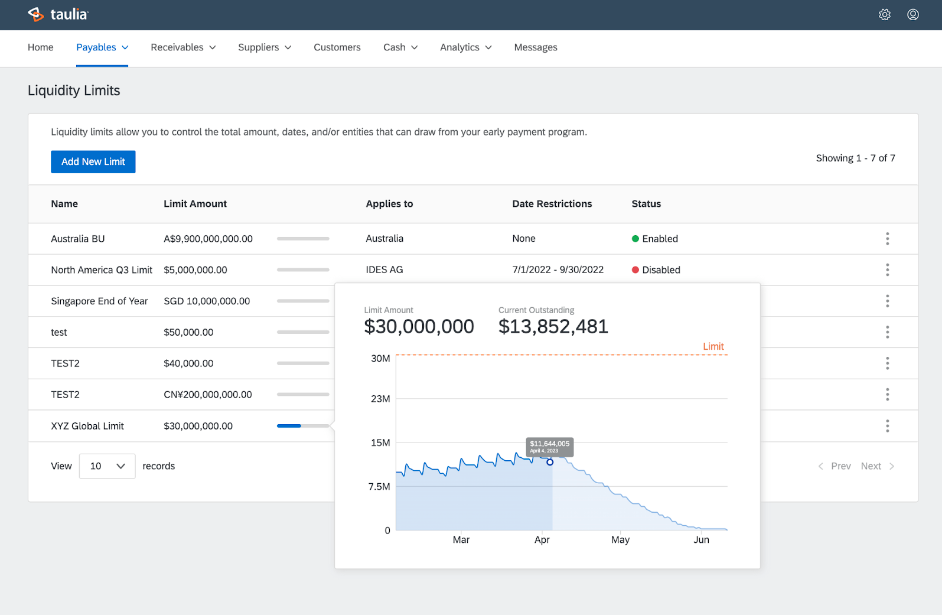
Task: Open the settings gear icon
Action: click(x=884, y=15)
